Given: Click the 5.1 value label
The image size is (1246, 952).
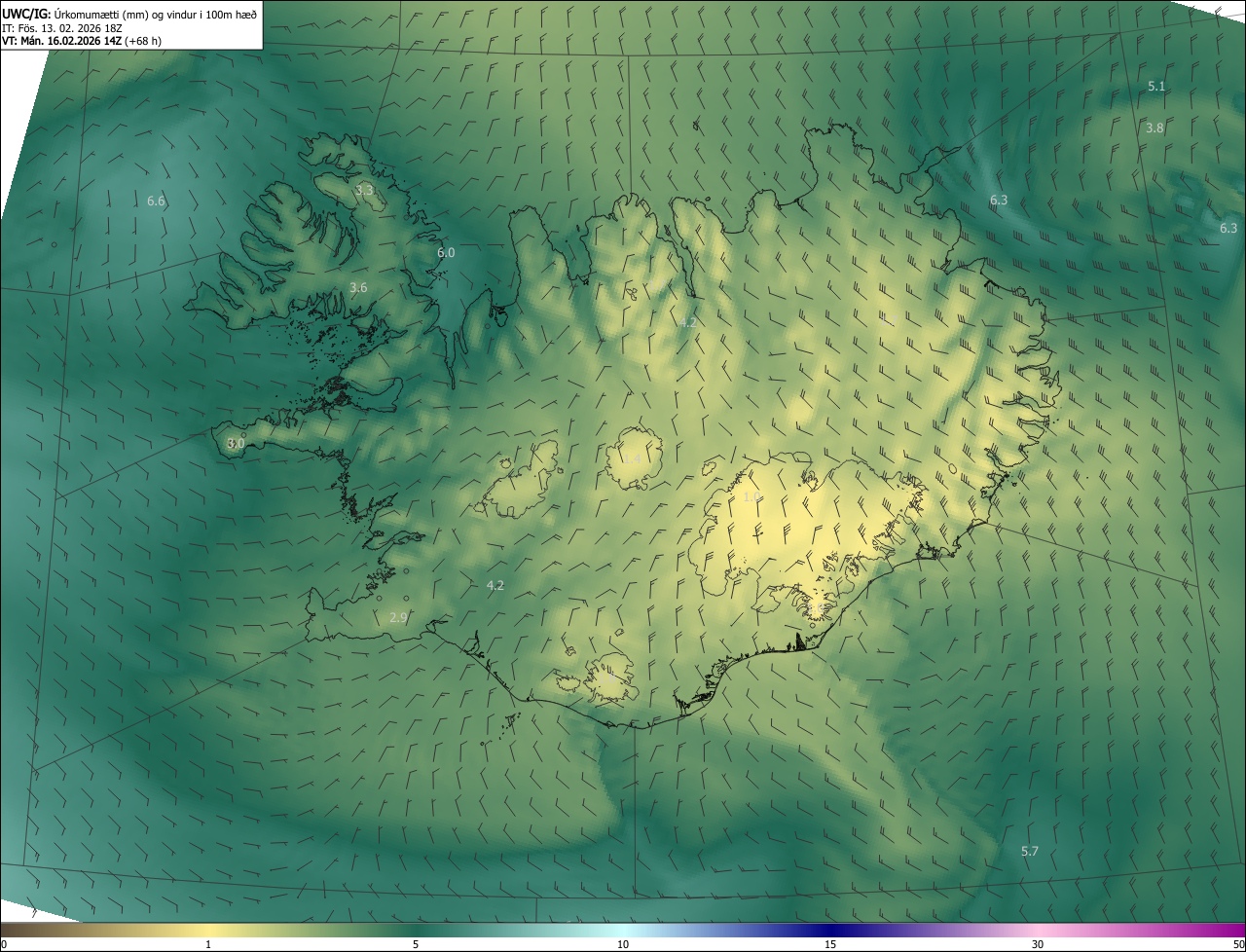Looking at the screenshot, I should 1156,87.
